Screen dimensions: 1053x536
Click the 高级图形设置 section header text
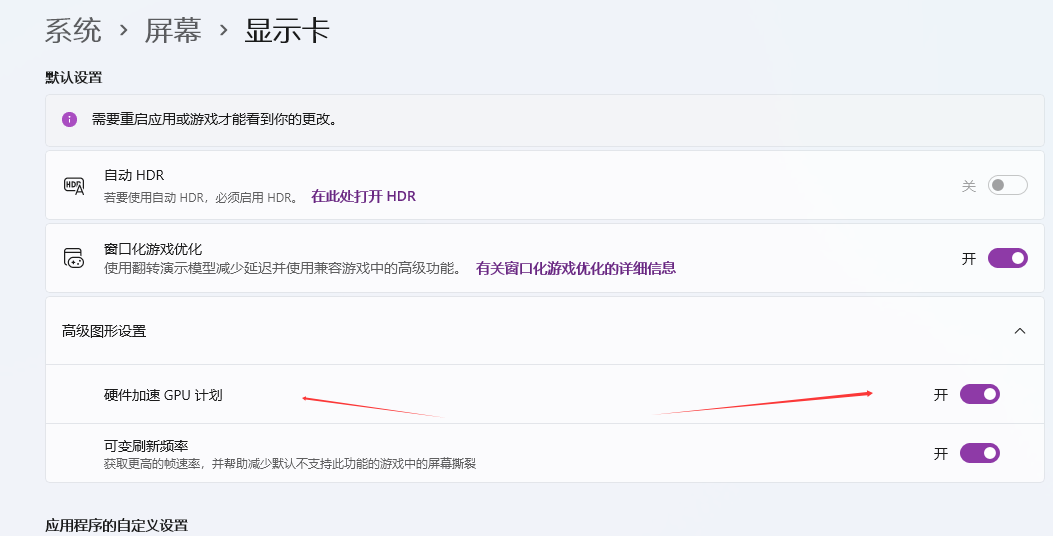pos(104,331)
